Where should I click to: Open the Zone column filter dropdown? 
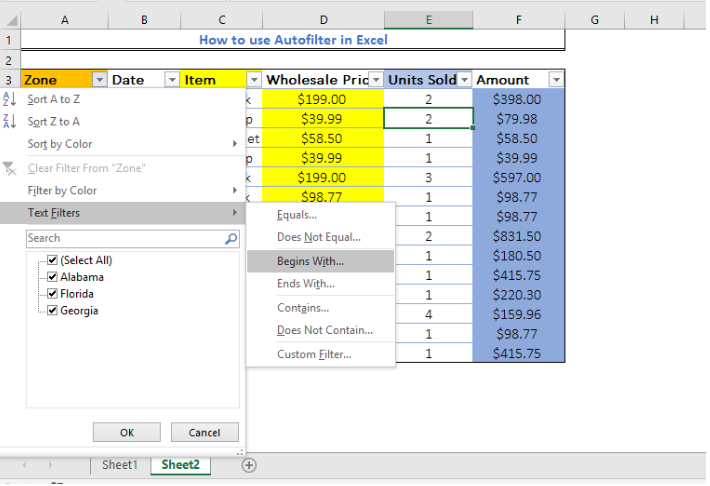click(x=100, y=80)
